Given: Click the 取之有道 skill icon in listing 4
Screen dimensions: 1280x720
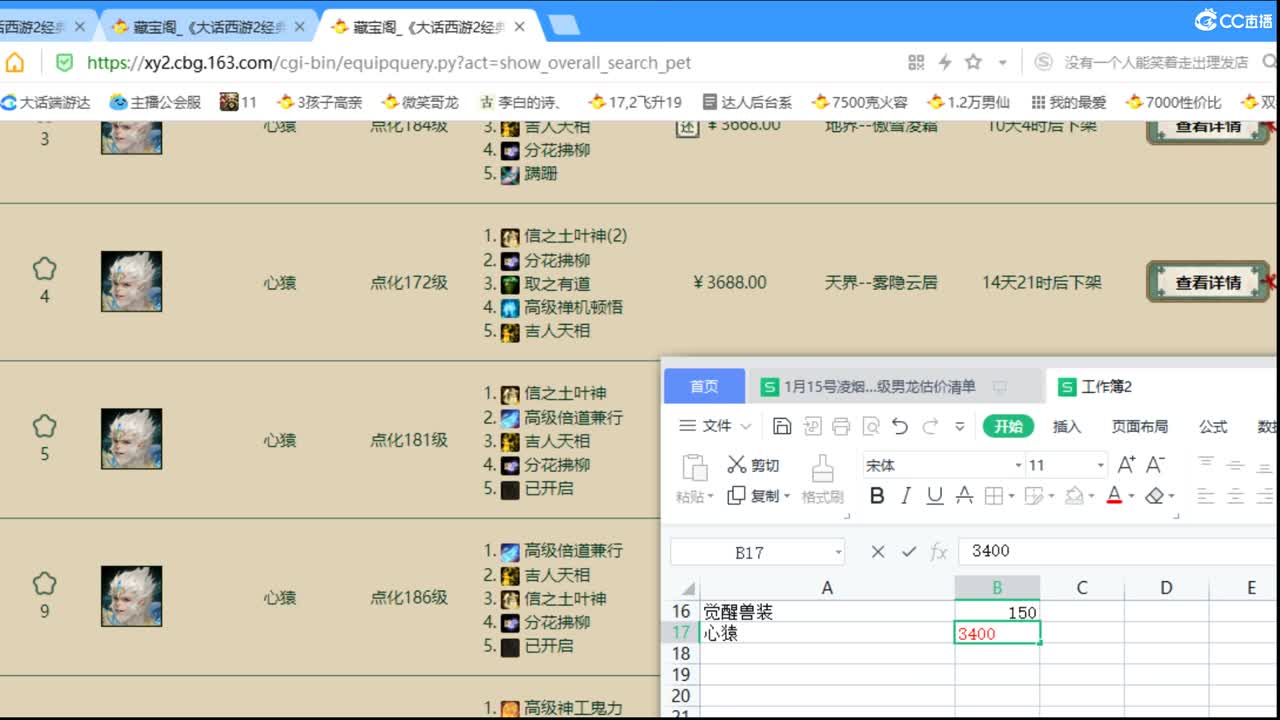Looking at the screenshot, I should (510, 284).
